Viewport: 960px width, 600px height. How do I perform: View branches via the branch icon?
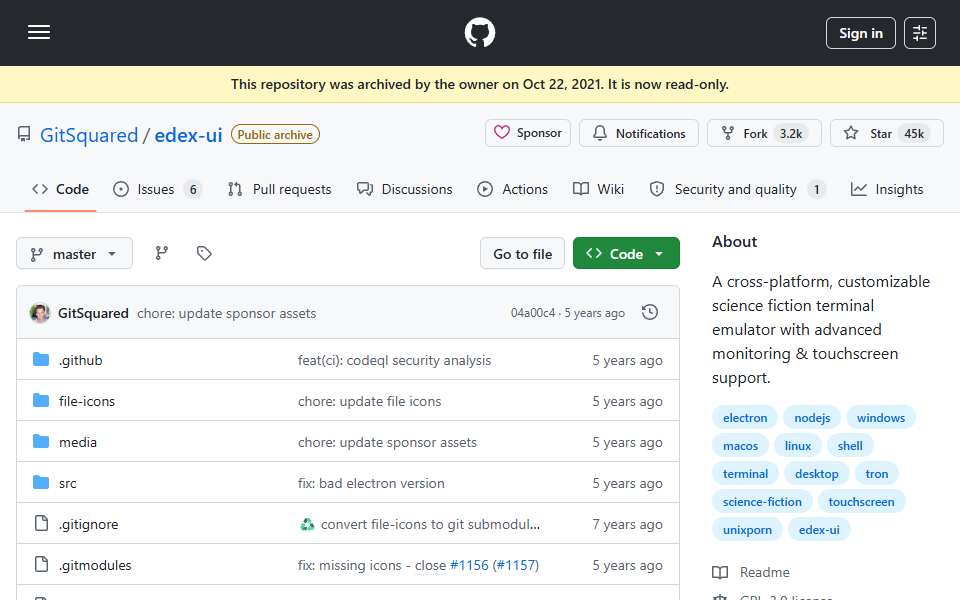coord(162,253)
